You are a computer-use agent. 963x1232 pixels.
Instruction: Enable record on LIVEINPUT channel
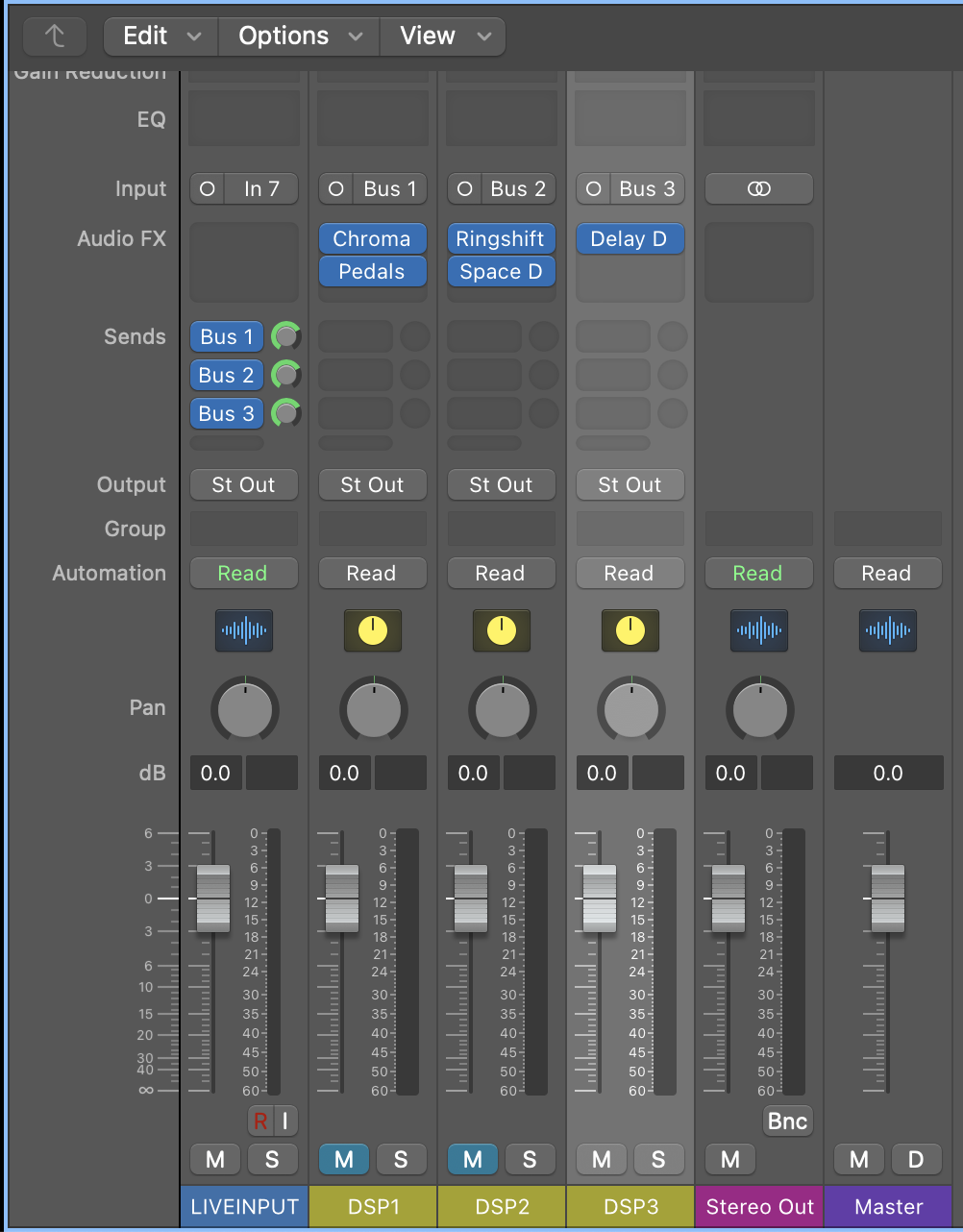click(x=260, y=1121)
